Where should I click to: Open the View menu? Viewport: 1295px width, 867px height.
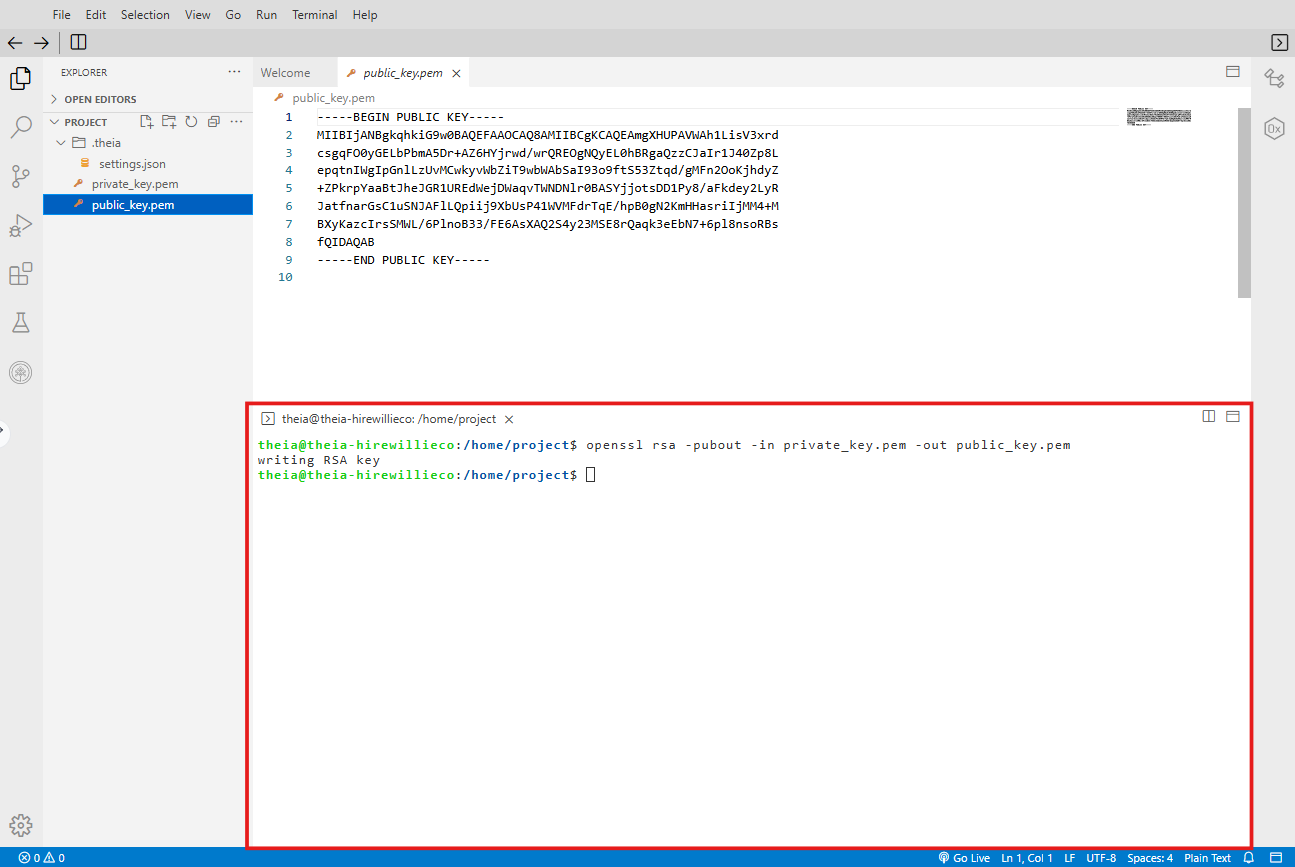(198, 15)
